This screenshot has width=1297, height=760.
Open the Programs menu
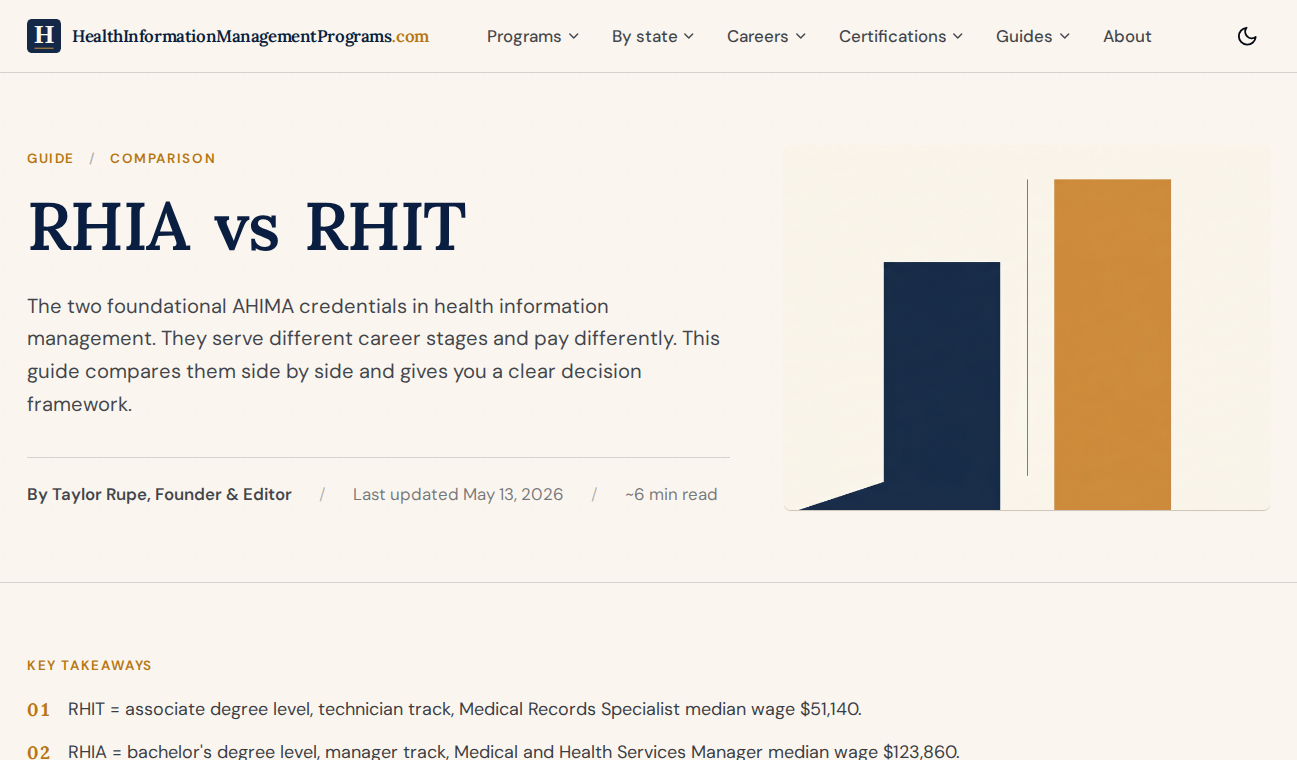tap(533, 36)
